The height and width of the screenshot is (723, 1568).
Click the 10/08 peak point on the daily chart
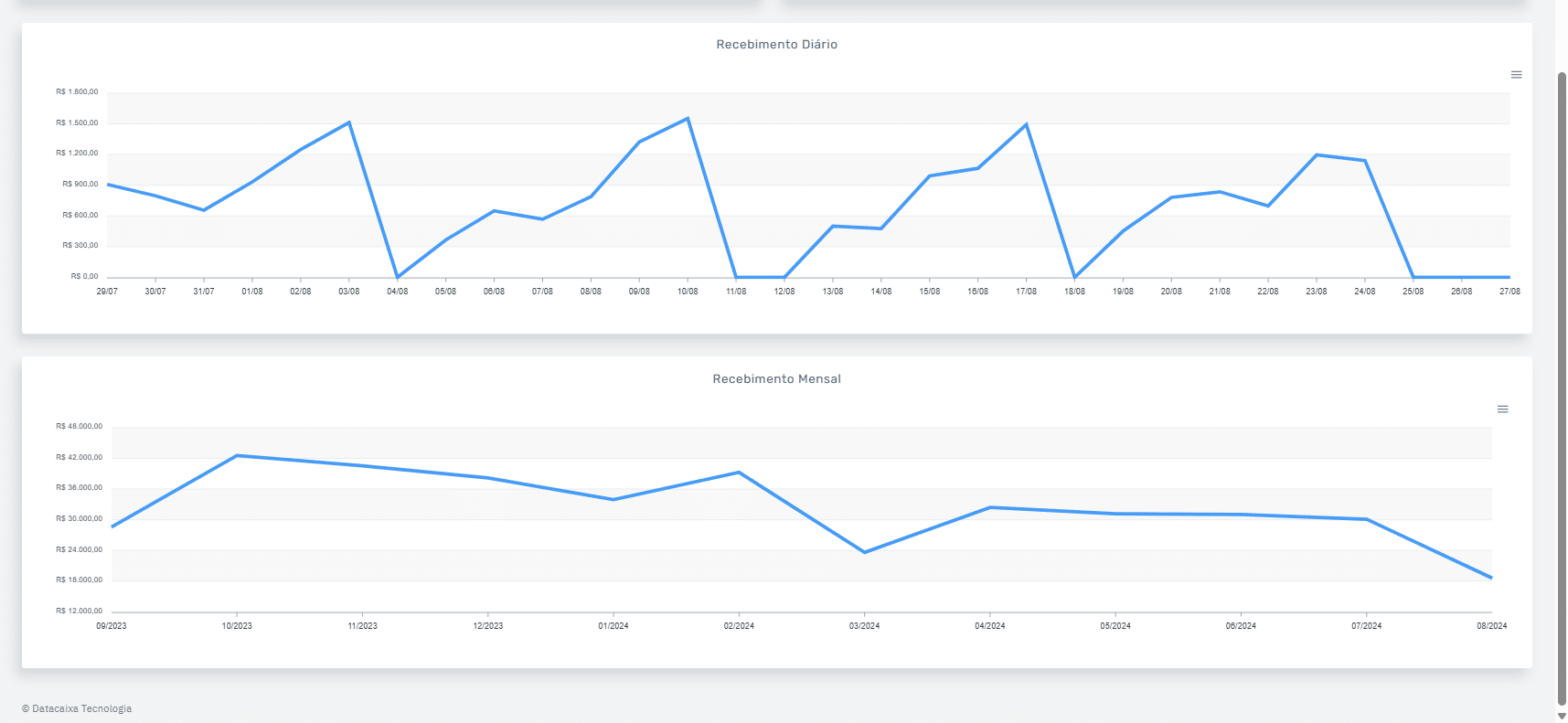[688, 118]
